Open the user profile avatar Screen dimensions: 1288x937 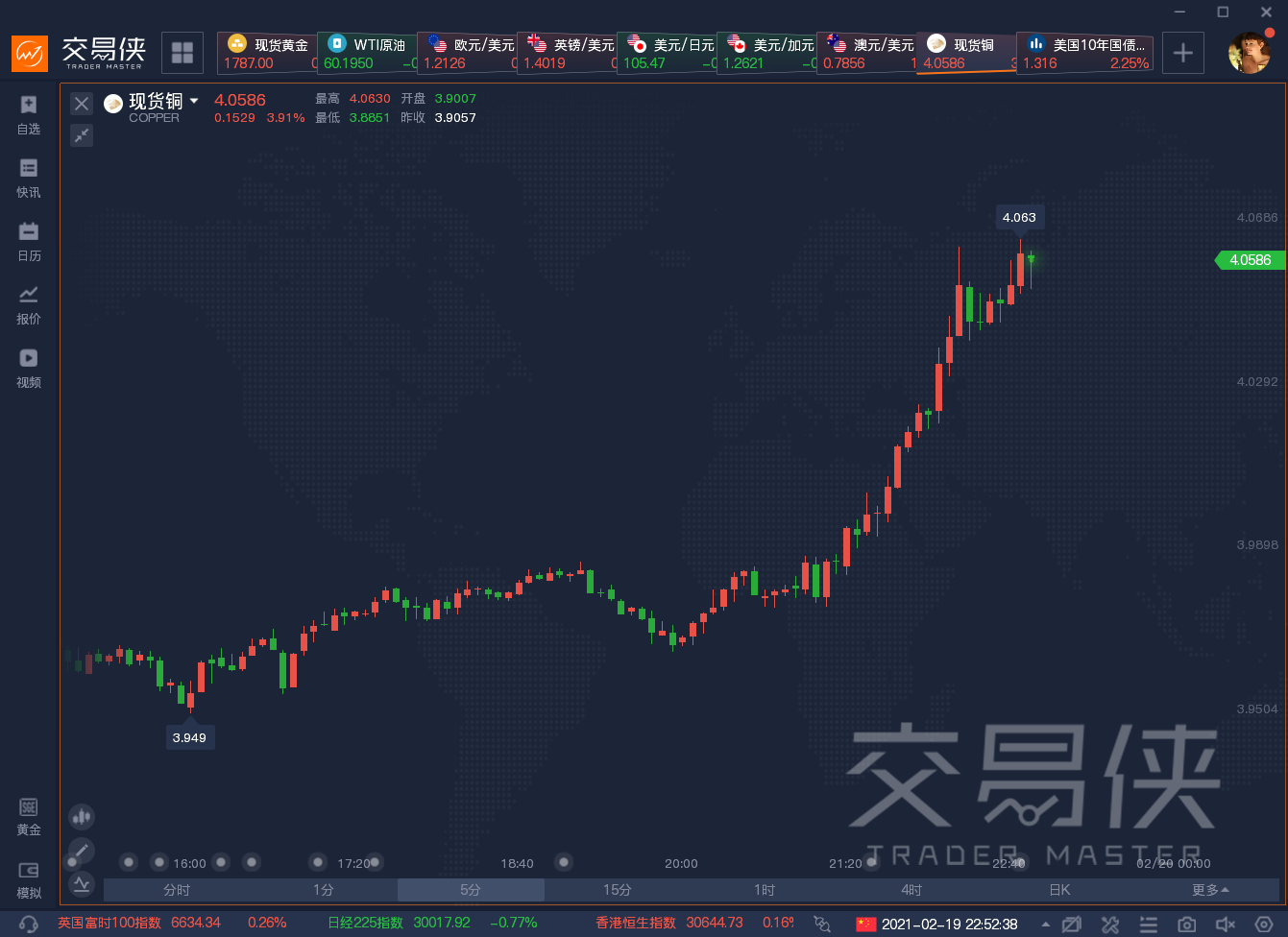(1250, 53)
